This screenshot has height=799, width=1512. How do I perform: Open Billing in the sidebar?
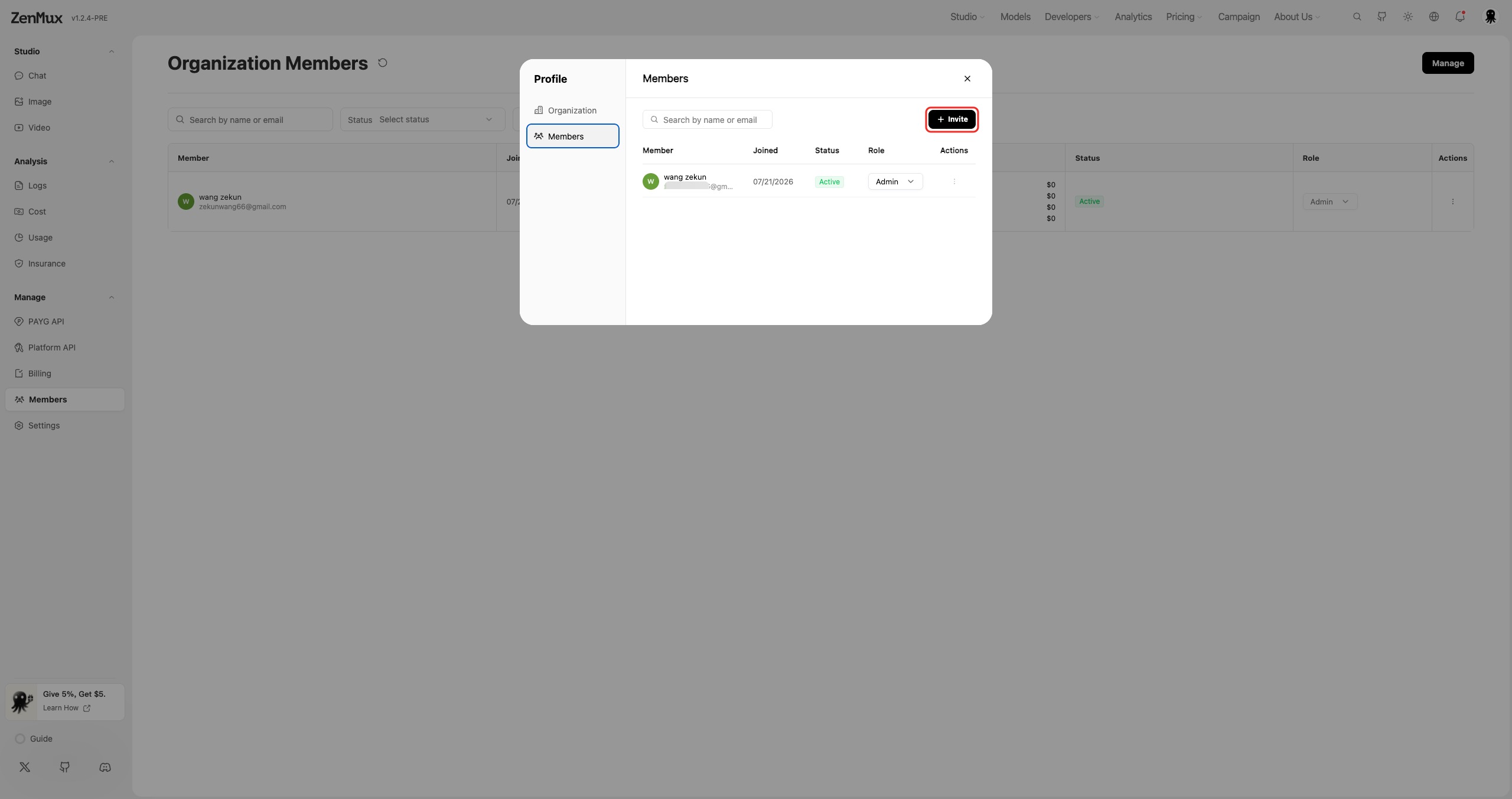(x=65, y=373)
